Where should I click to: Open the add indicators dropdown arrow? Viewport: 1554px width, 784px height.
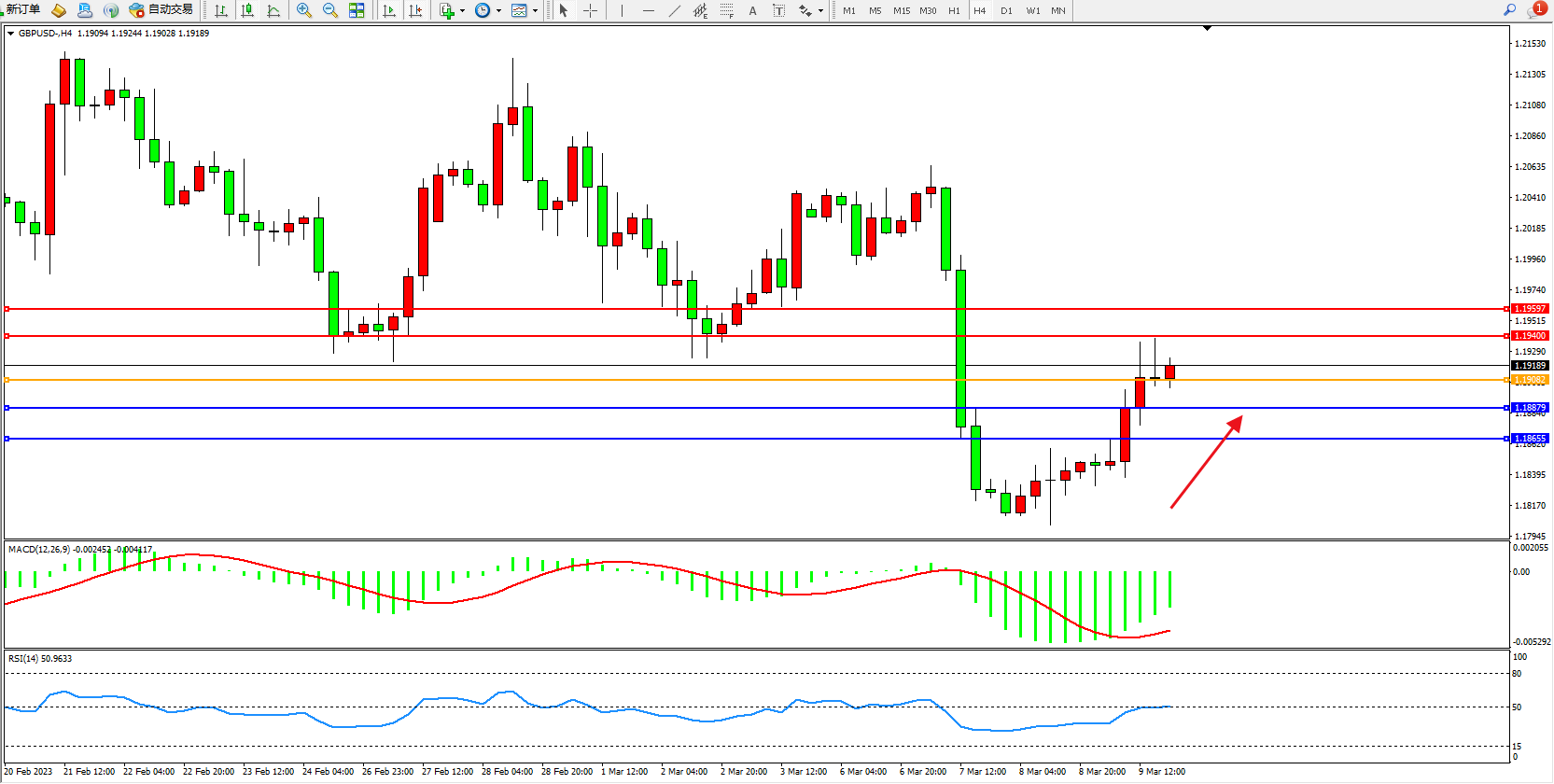point(462,11)
